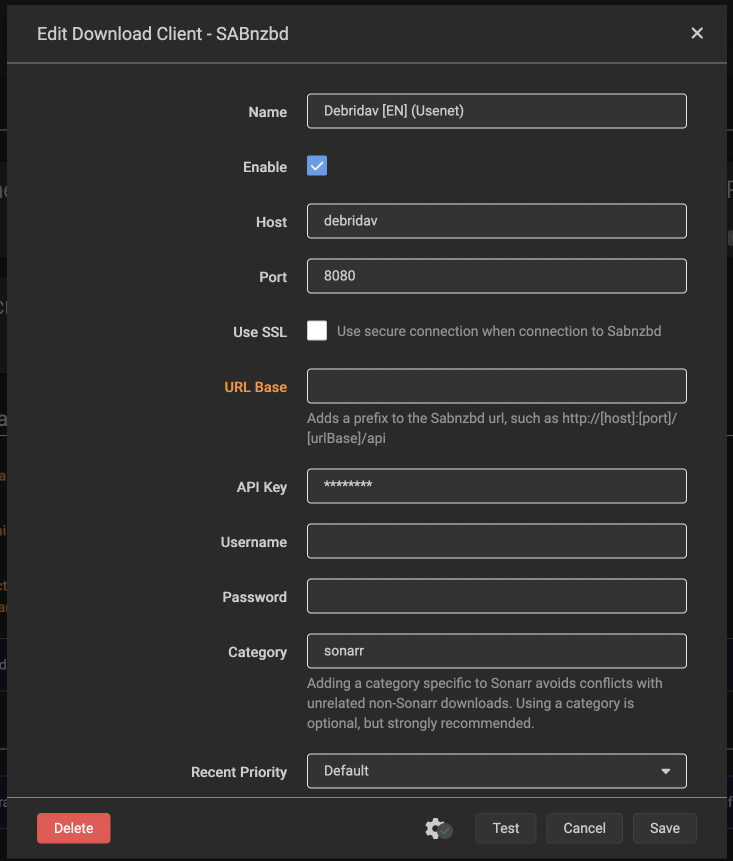This screenshot has width=733, height=861.
Task: Check the Use SSL checkbox
Action: (317, 331)
